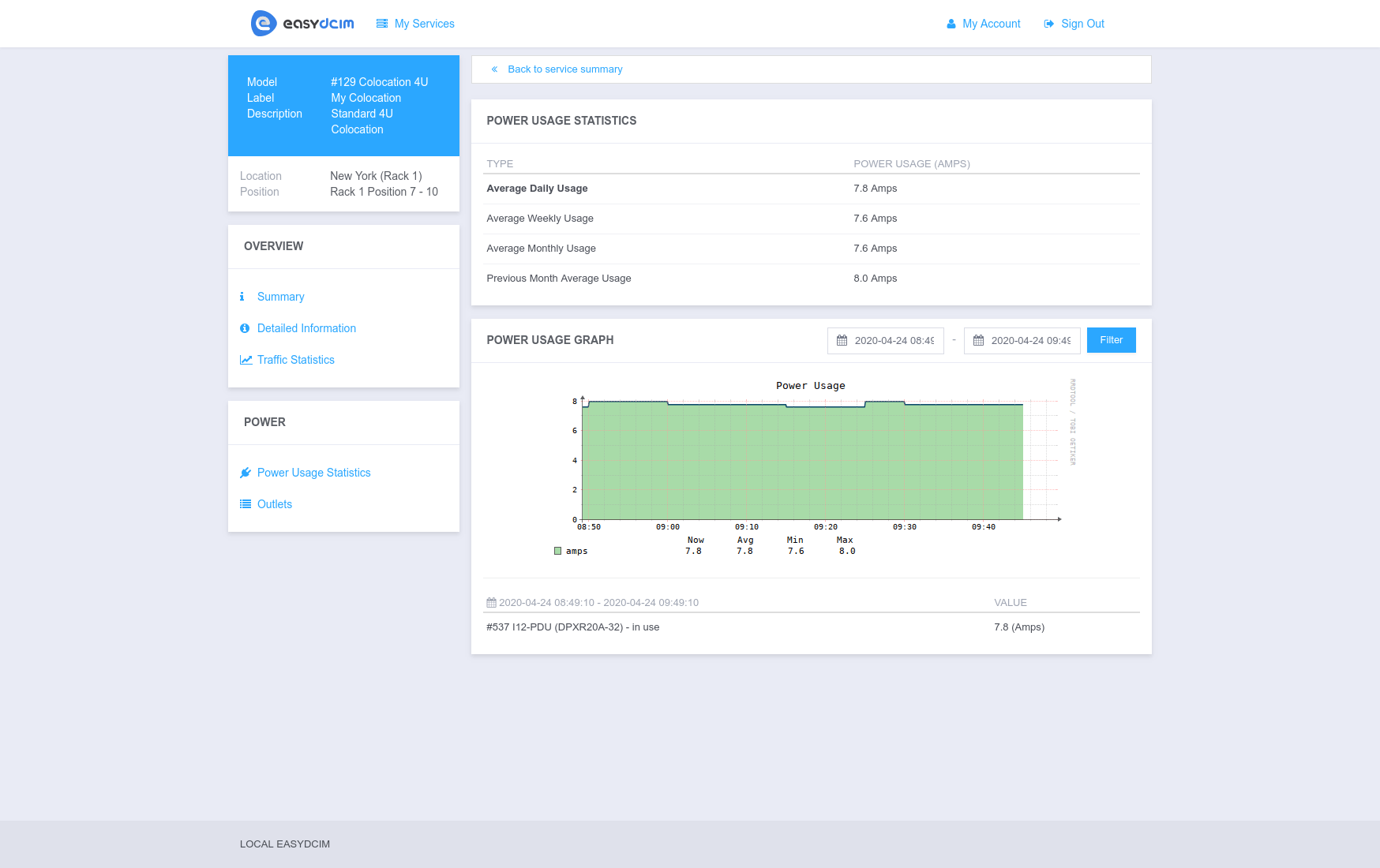The height and width of the screenshot is (868, 1380).
Task: Click the EasyDCIM logo icon
Action: coord(264,23)
